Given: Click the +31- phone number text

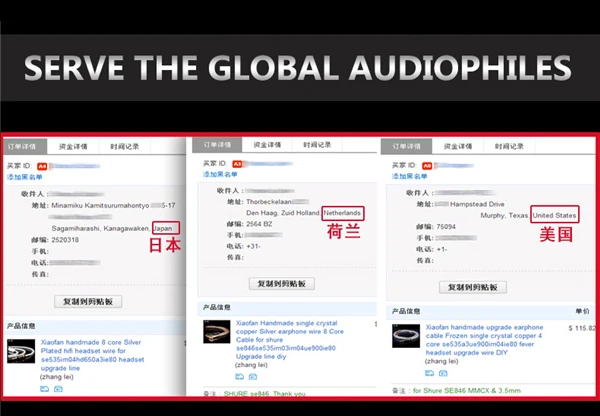Looking at the screenshot, I should click(253, 246).
